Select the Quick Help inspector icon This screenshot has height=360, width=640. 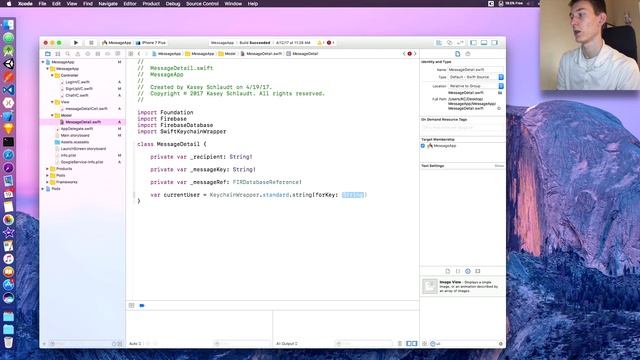(468, 54)
